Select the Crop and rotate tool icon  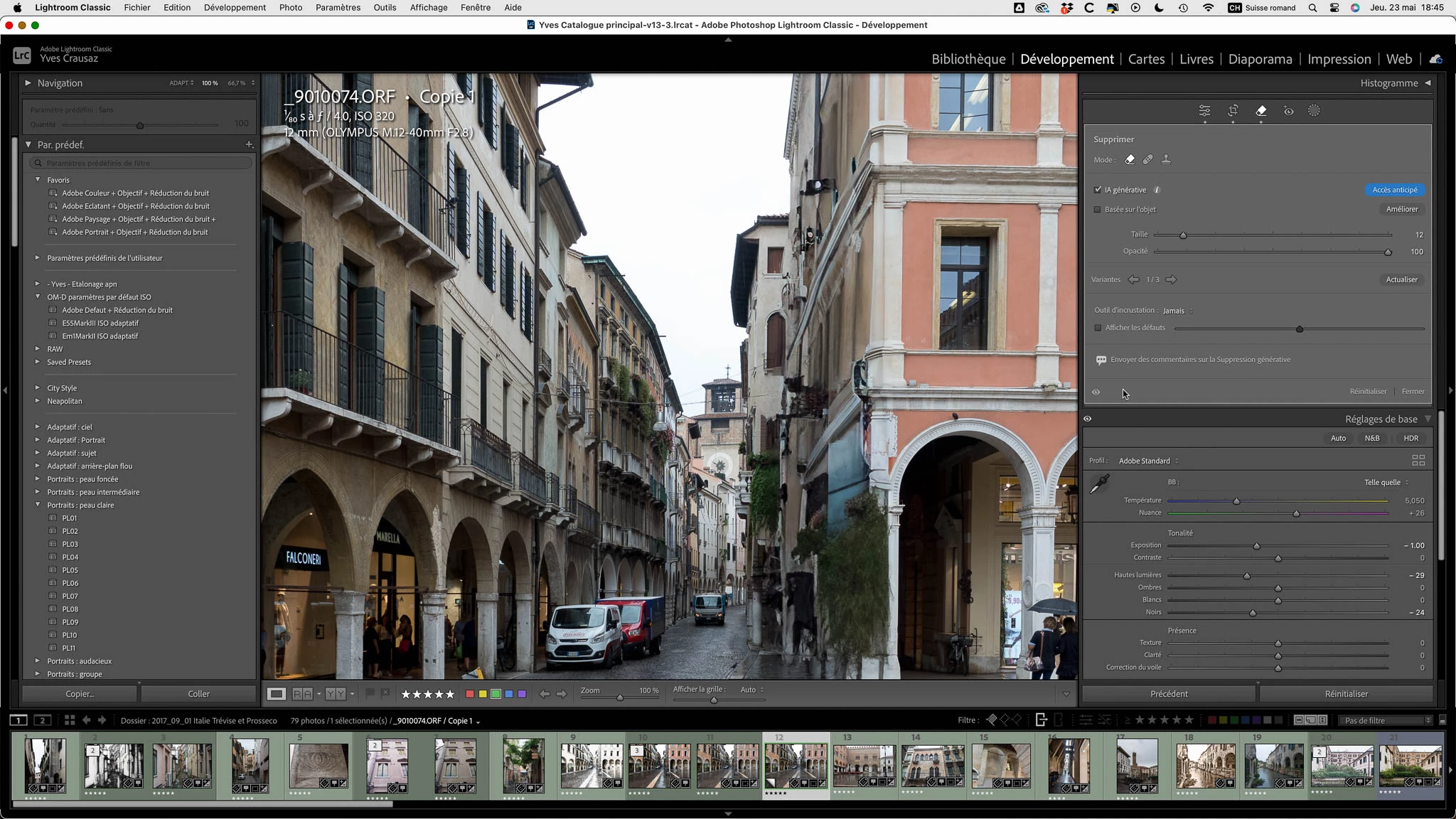click(1233, 111)
